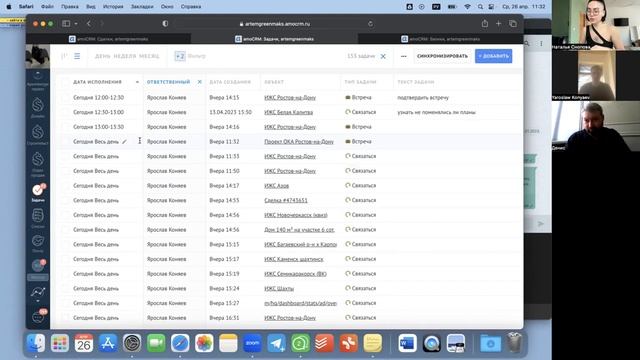This screenshot has height=360, width=640.
Task: Switch to the pipeline view icon
Action: [64, 56]
